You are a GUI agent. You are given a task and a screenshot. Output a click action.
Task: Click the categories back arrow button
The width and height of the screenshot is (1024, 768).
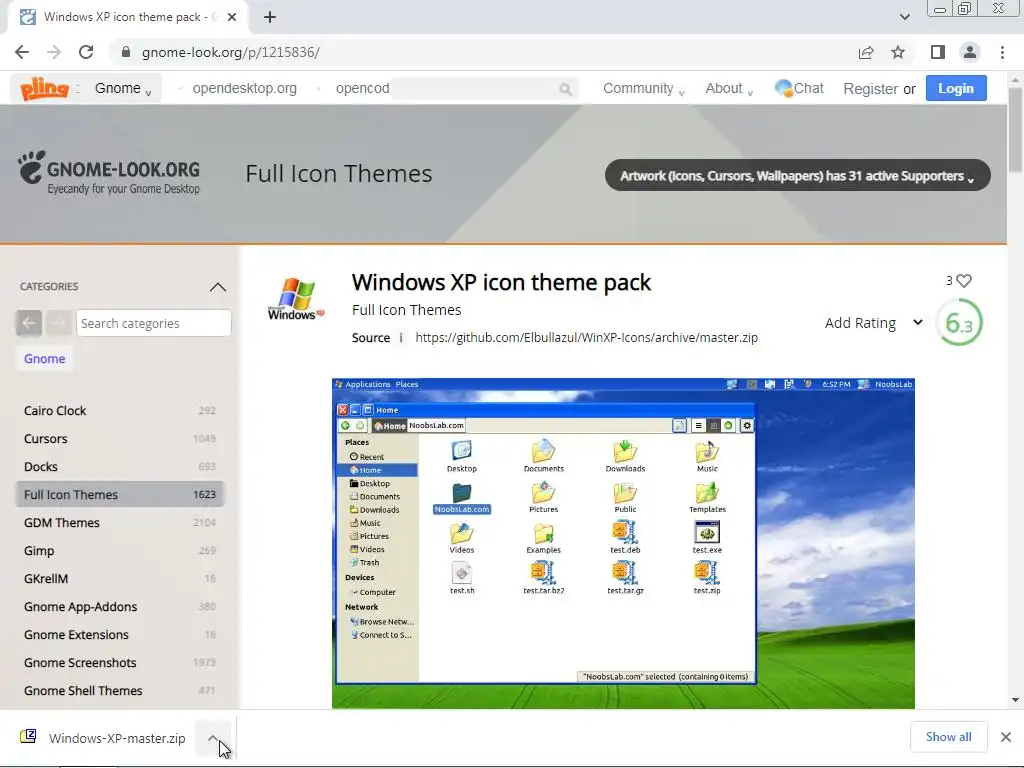click(29, 323)
